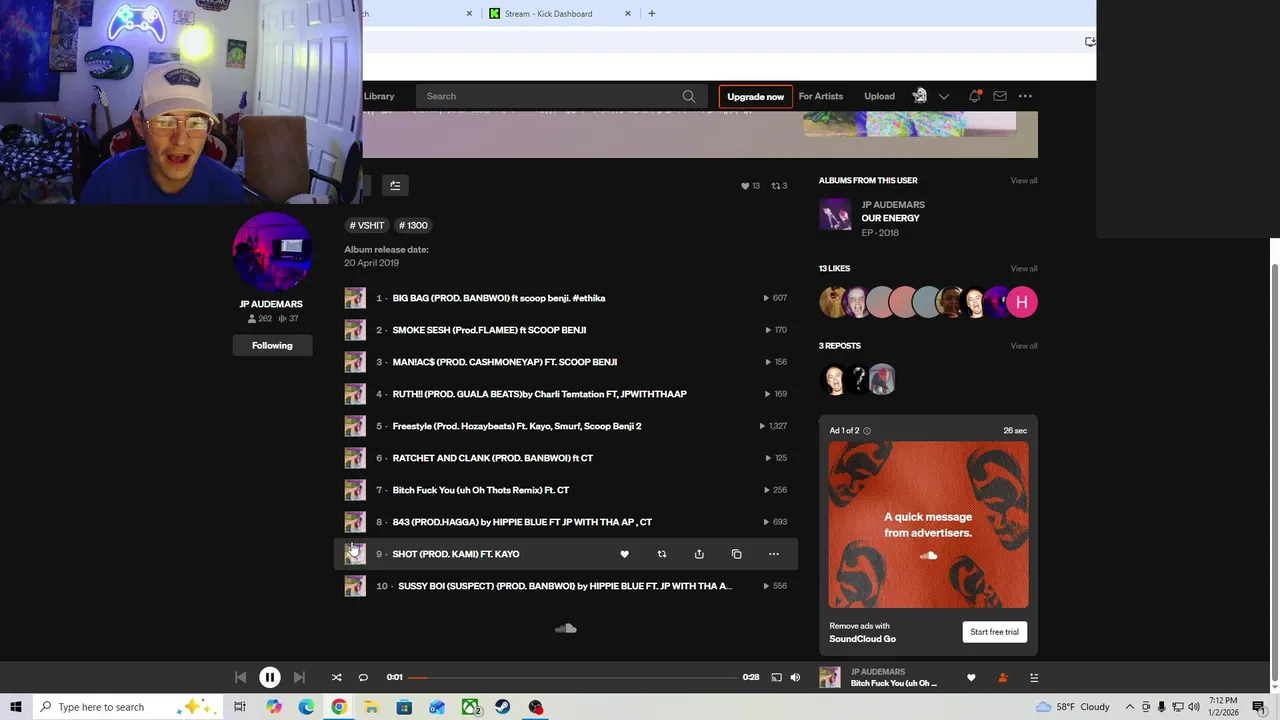Open Steam from the taskbar
Screen dimensions: 1280x720
[503, 707]
